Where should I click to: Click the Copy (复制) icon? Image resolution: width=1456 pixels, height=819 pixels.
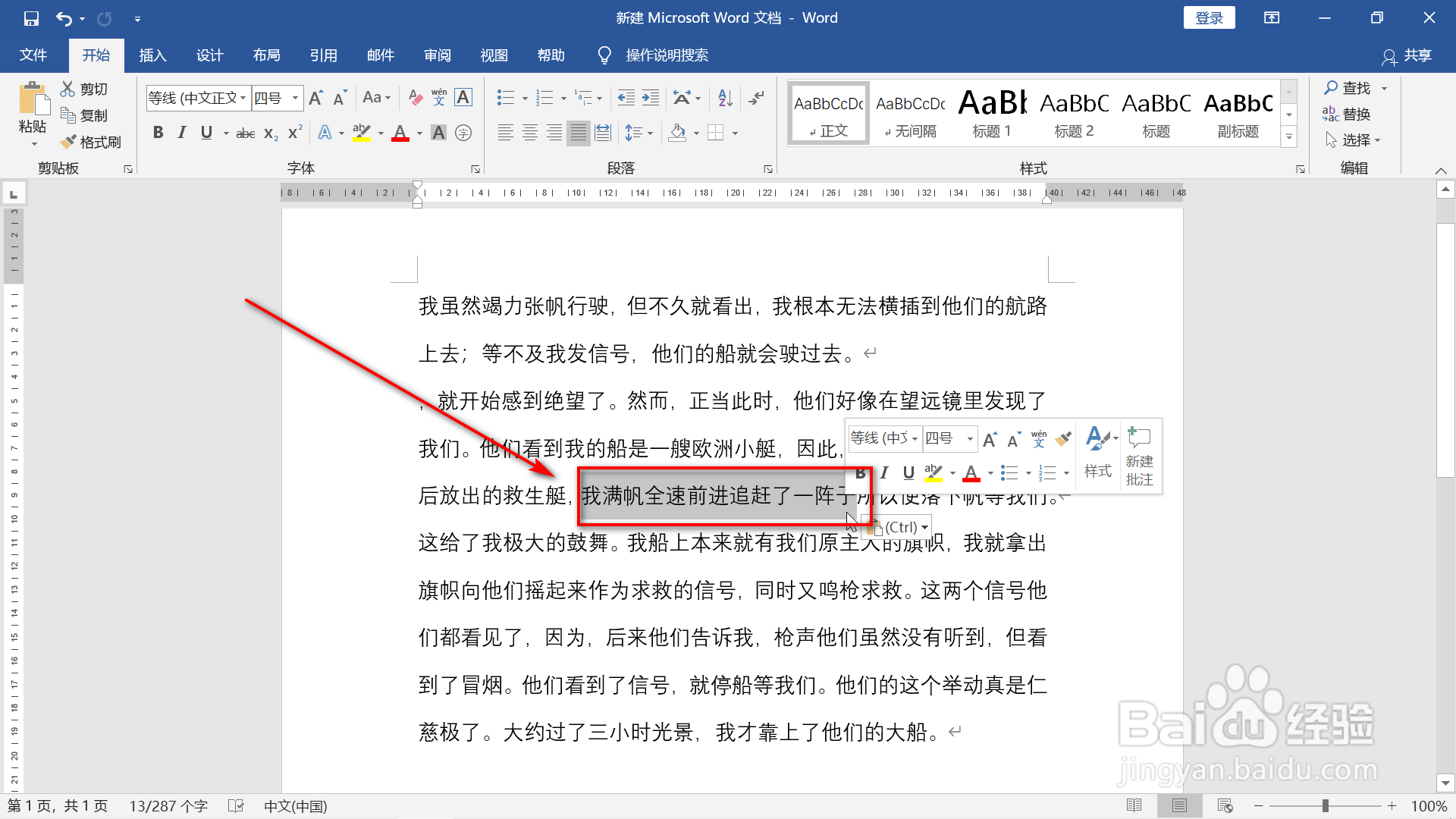pos(69,115)
